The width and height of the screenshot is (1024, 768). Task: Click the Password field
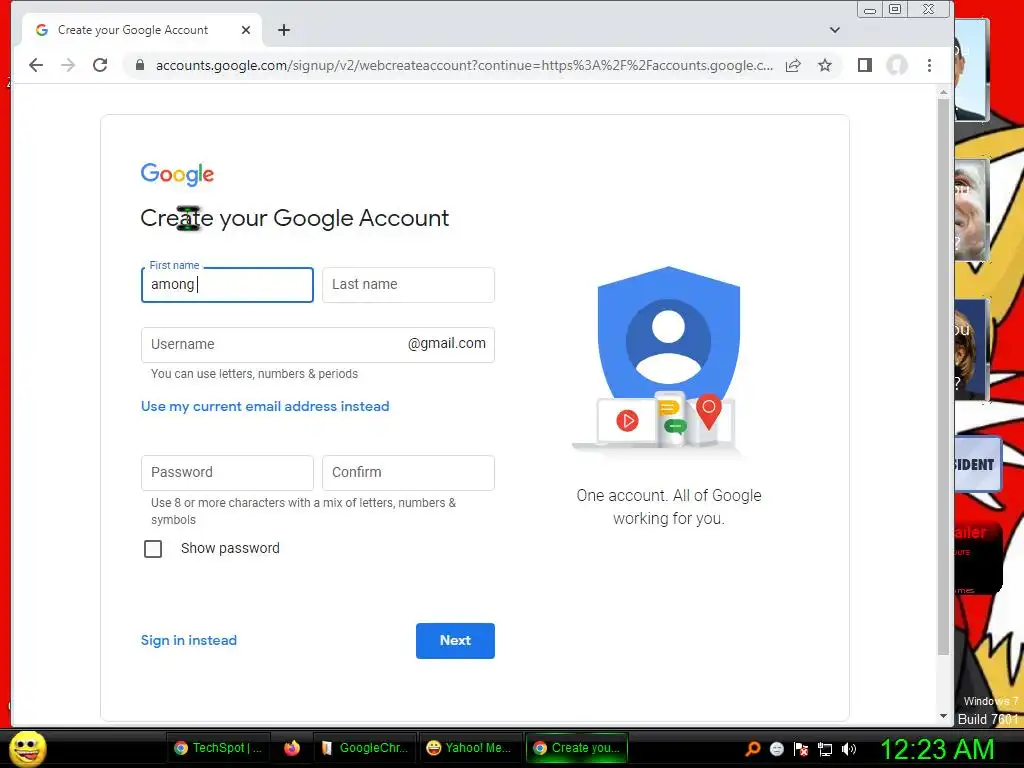coord(227,473)
